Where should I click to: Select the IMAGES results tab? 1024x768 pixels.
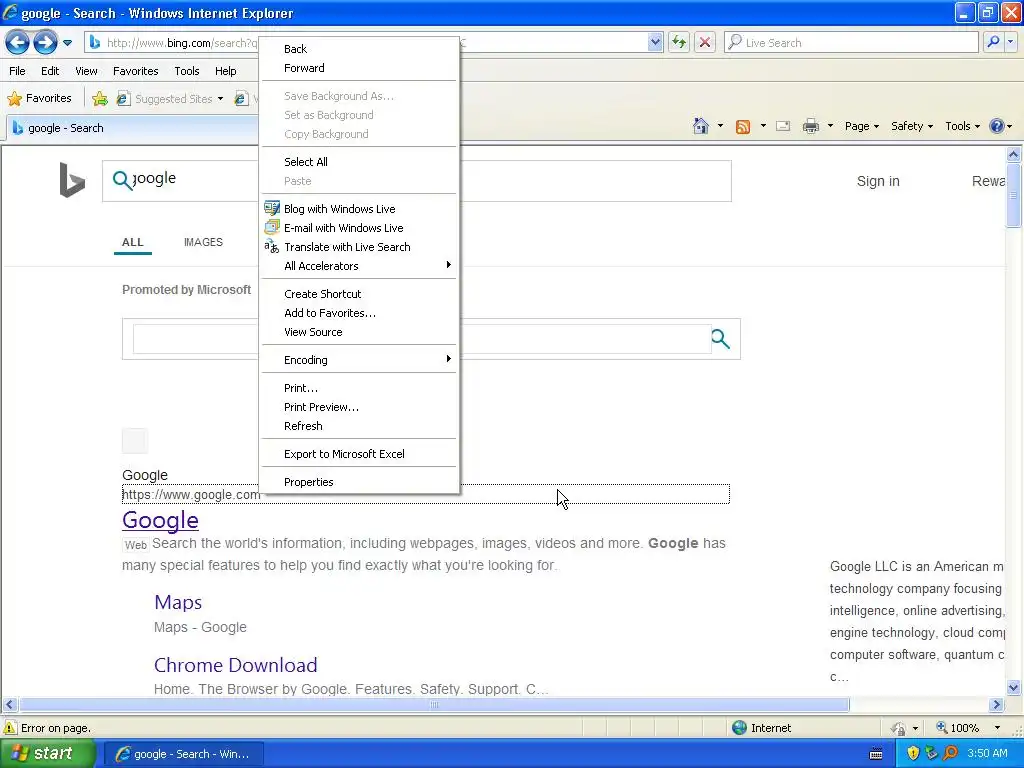coord(203,242)
